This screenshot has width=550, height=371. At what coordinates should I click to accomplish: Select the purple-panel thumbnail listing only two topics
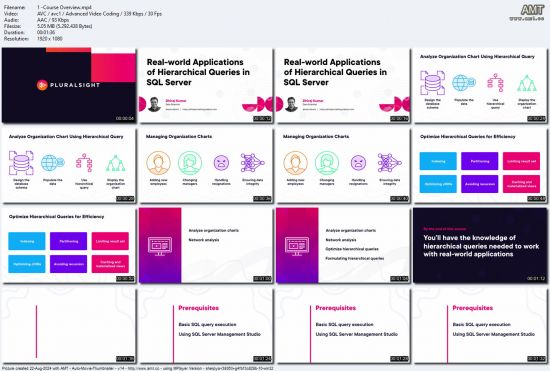coord(206,245)
